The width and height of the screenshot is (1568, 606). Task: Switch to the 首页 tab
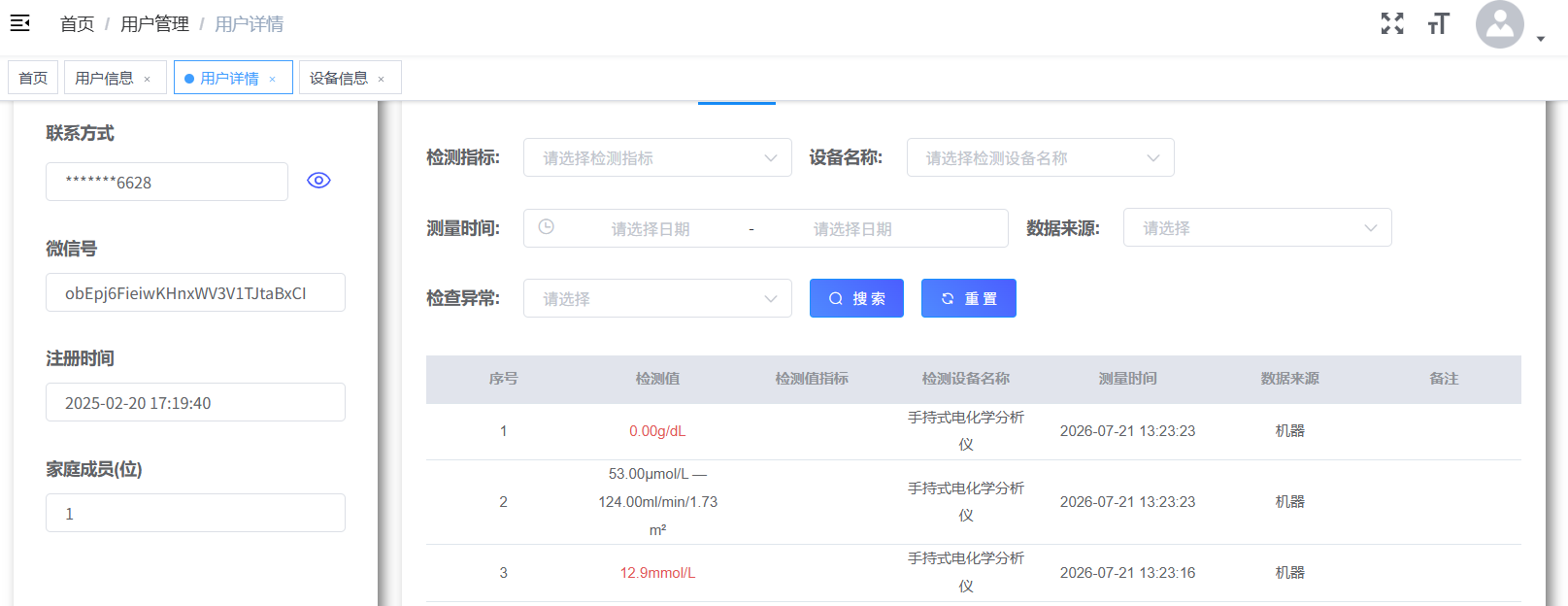[33, 78]
